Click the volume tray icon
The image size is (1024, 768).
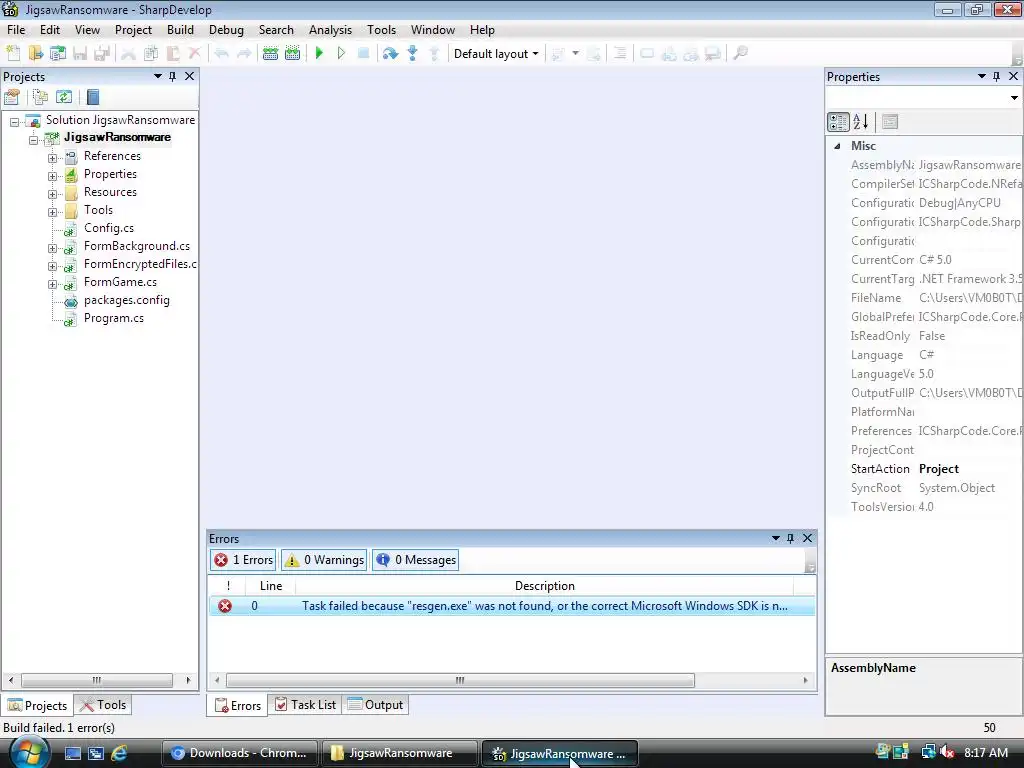(947, 752)
